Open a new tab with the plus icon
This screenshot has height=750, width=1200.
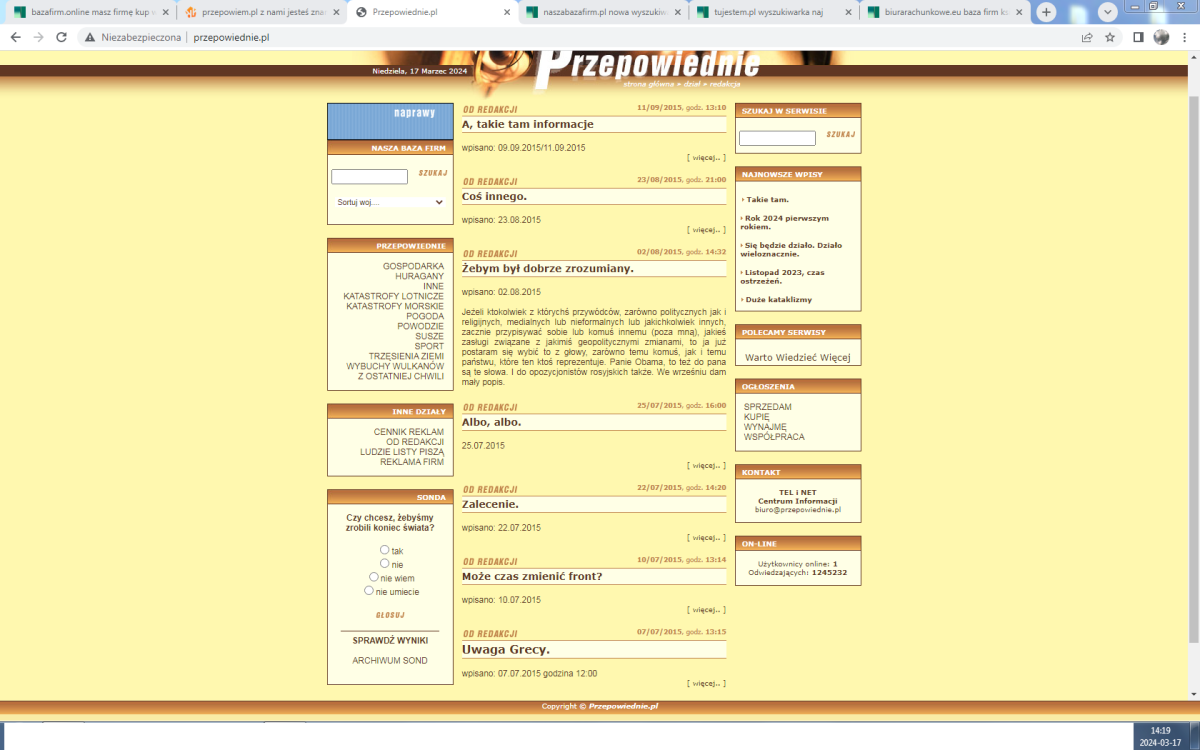pyautogui.click(x=1046, y=13)
